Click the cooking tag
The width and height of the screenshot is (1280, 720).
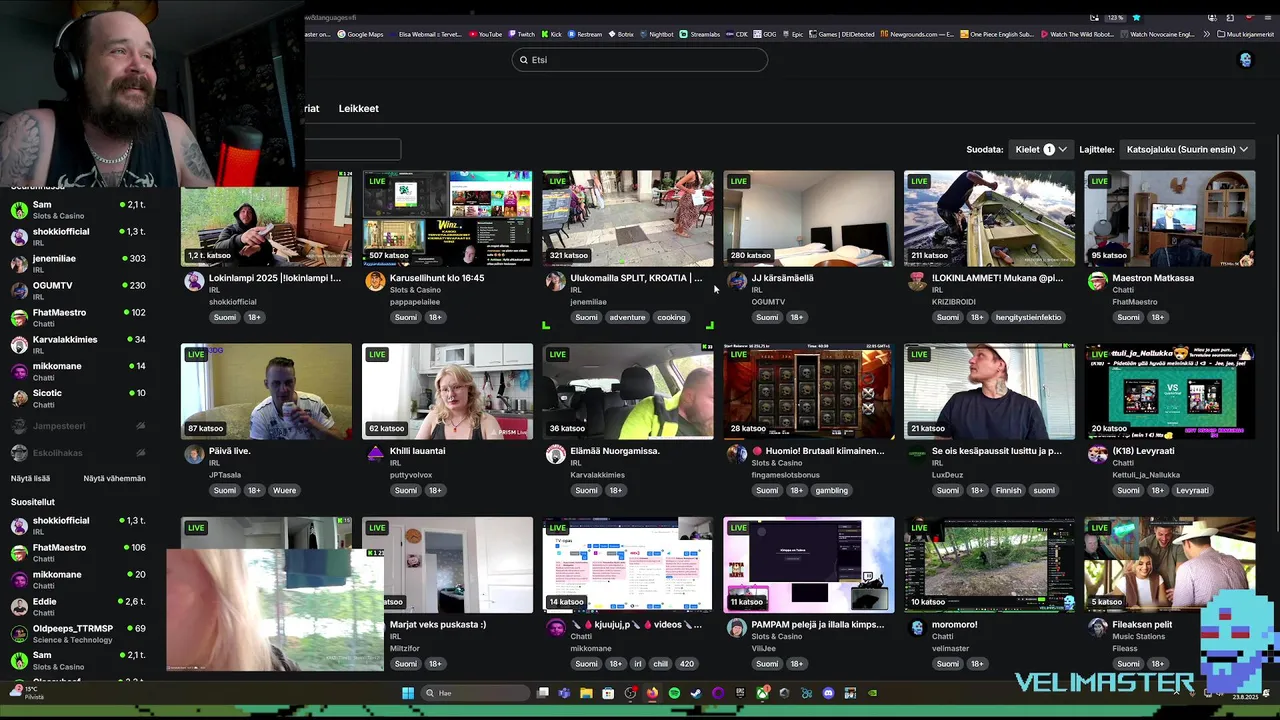click(x=671, y=317)
